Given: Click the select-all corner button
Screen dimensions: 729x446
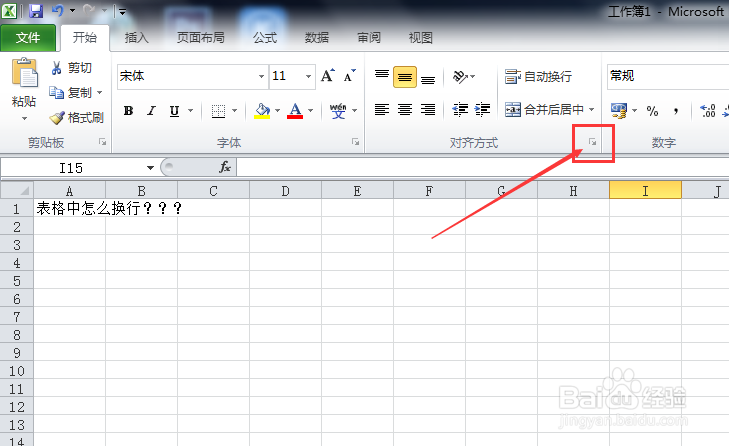Looking at the screenshot, I should tap(17, 191).
